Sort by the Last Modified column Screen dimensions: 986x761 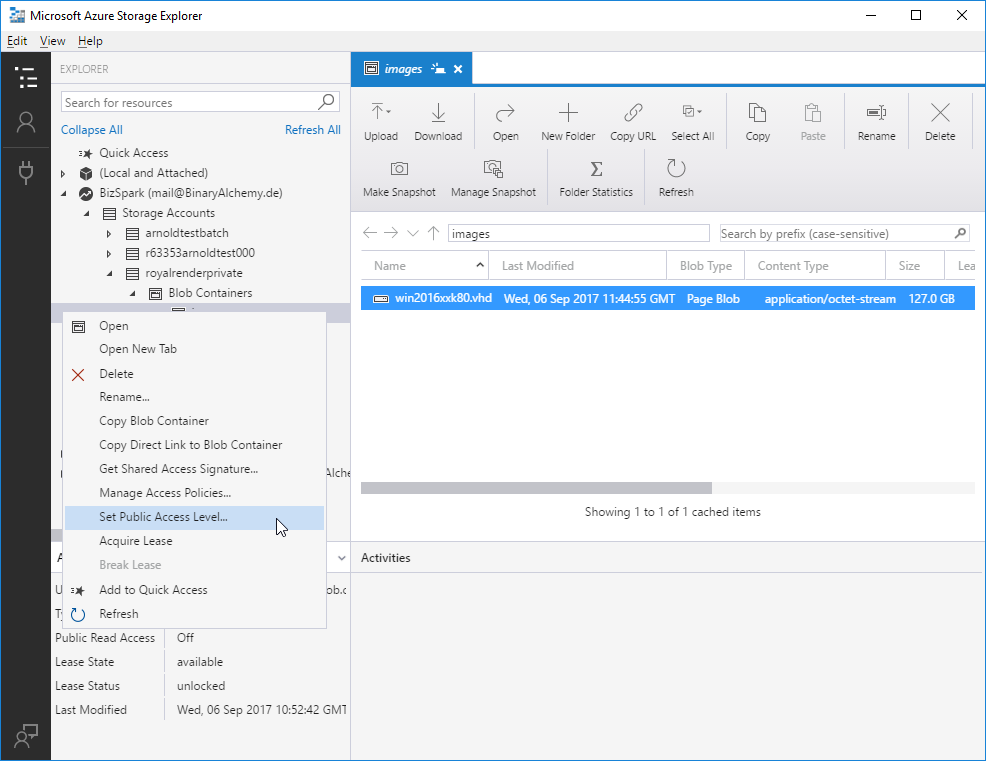pos(577,266)
